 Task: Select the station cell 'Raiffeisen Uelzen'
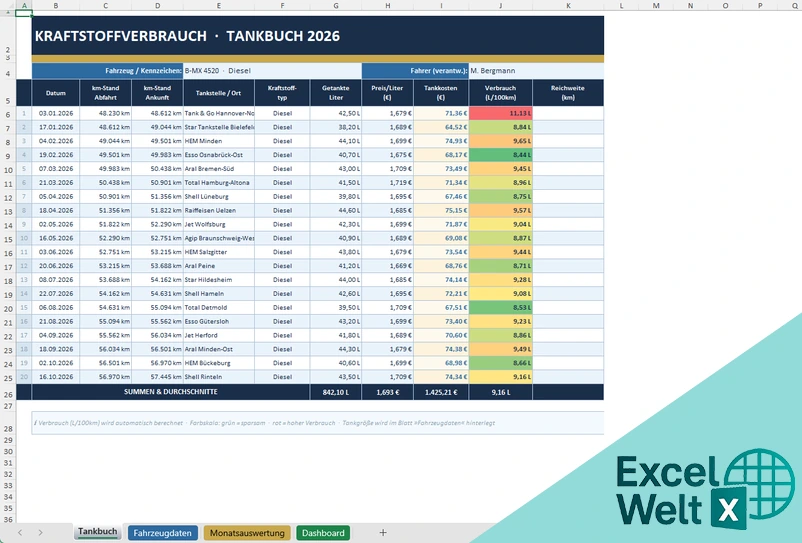(x=218, y=210)
